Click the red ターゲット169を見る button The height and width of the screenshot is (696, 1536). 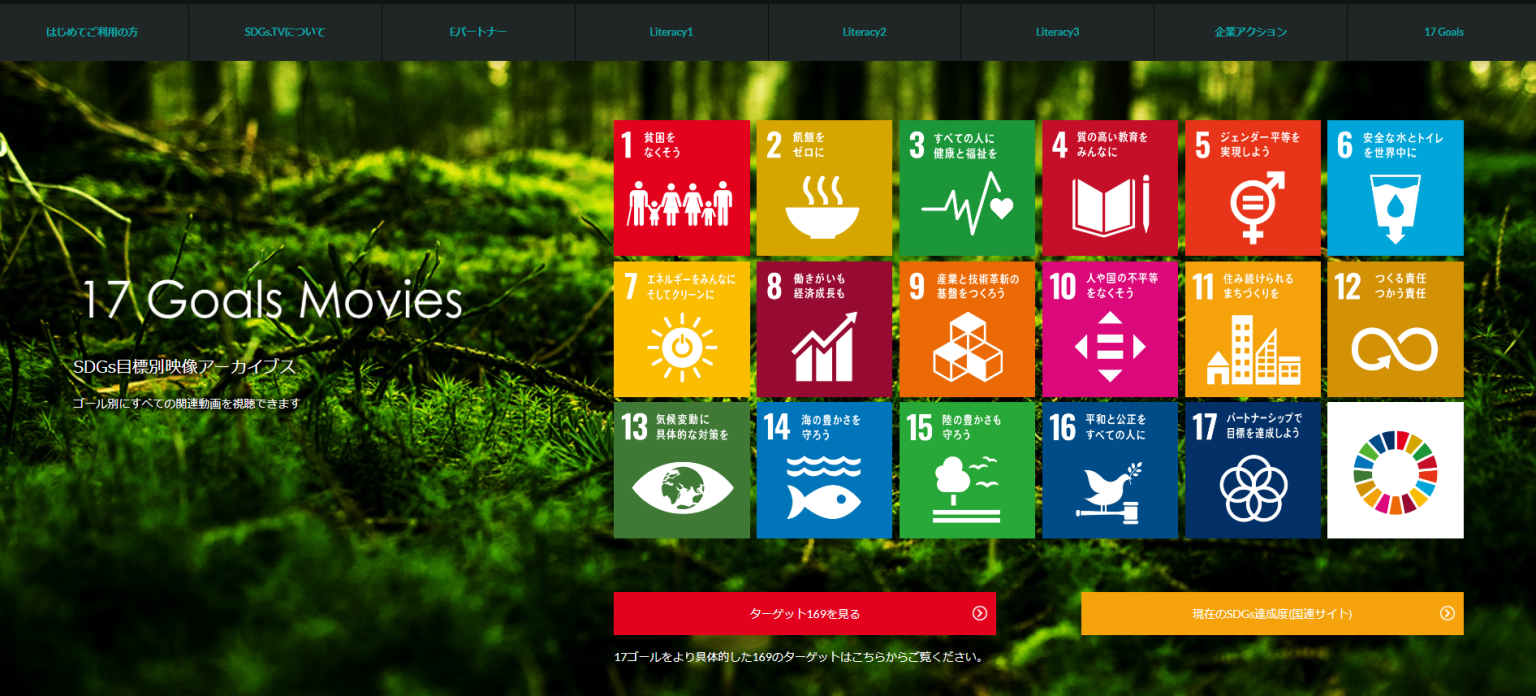804,614
